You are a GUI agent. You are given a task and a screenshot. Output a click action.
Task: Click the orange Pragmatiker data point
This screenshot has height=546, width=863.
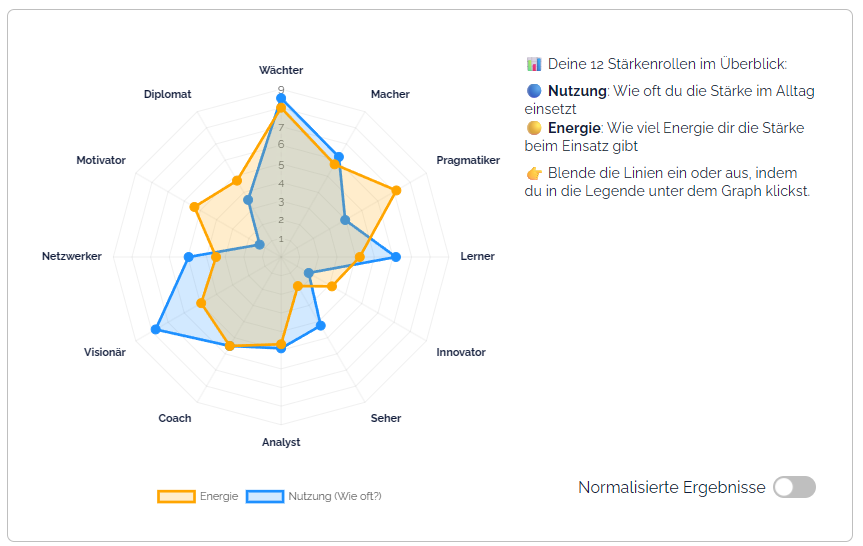397,190
